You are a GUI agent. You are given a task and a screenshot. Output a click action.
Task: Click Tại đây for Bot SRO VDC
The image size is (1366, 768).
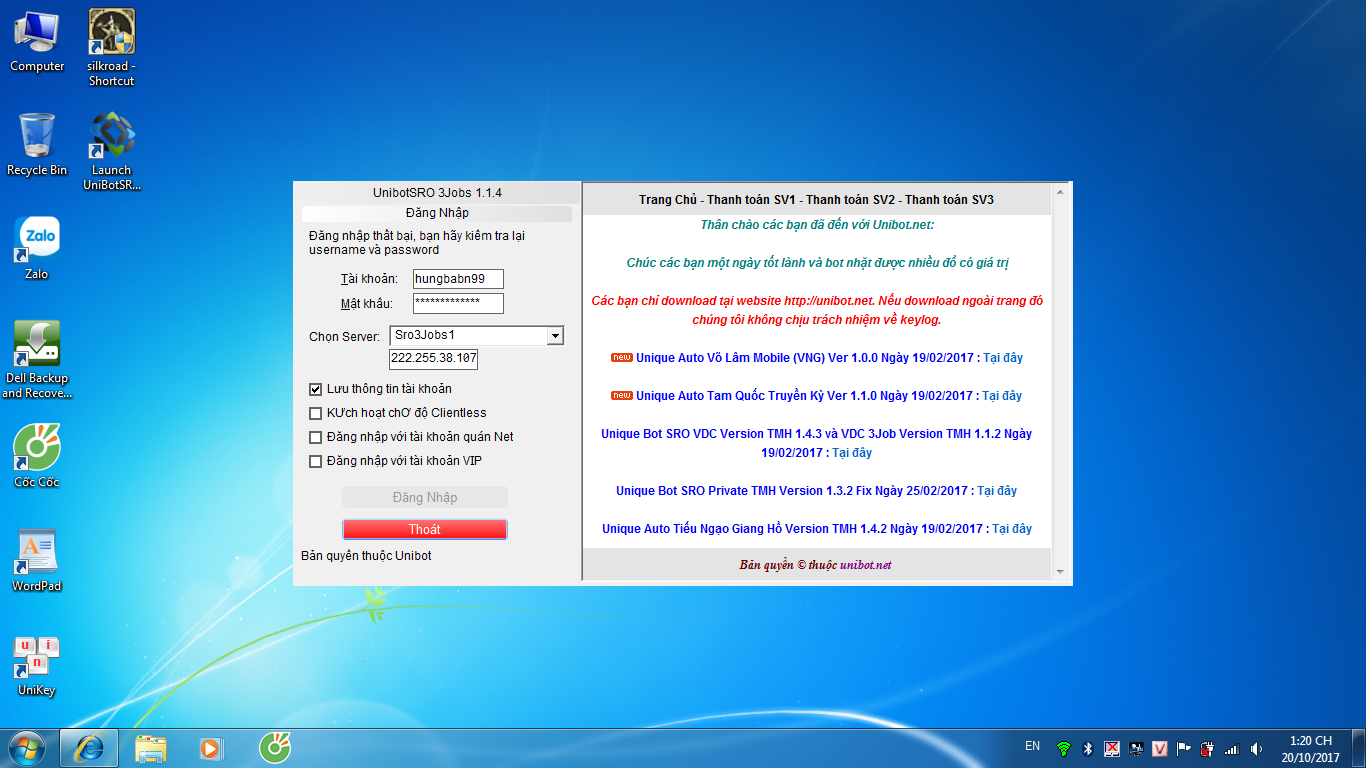(852, 453)
